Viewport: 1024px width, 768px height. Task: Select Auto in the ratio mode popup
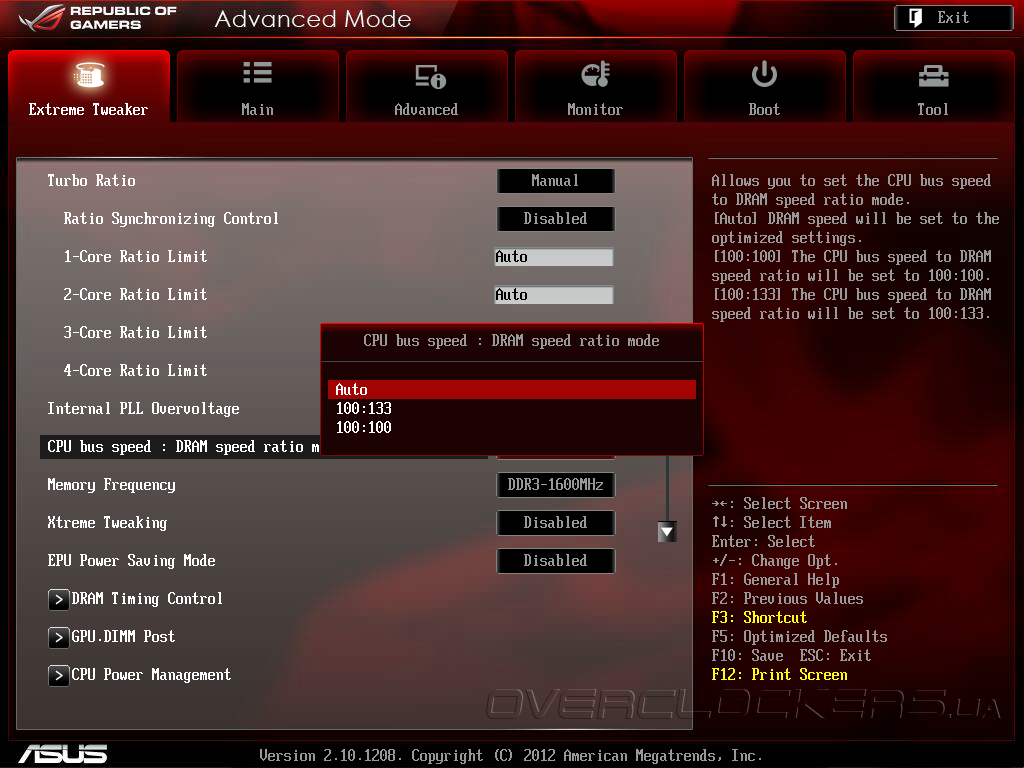(511, 390)
